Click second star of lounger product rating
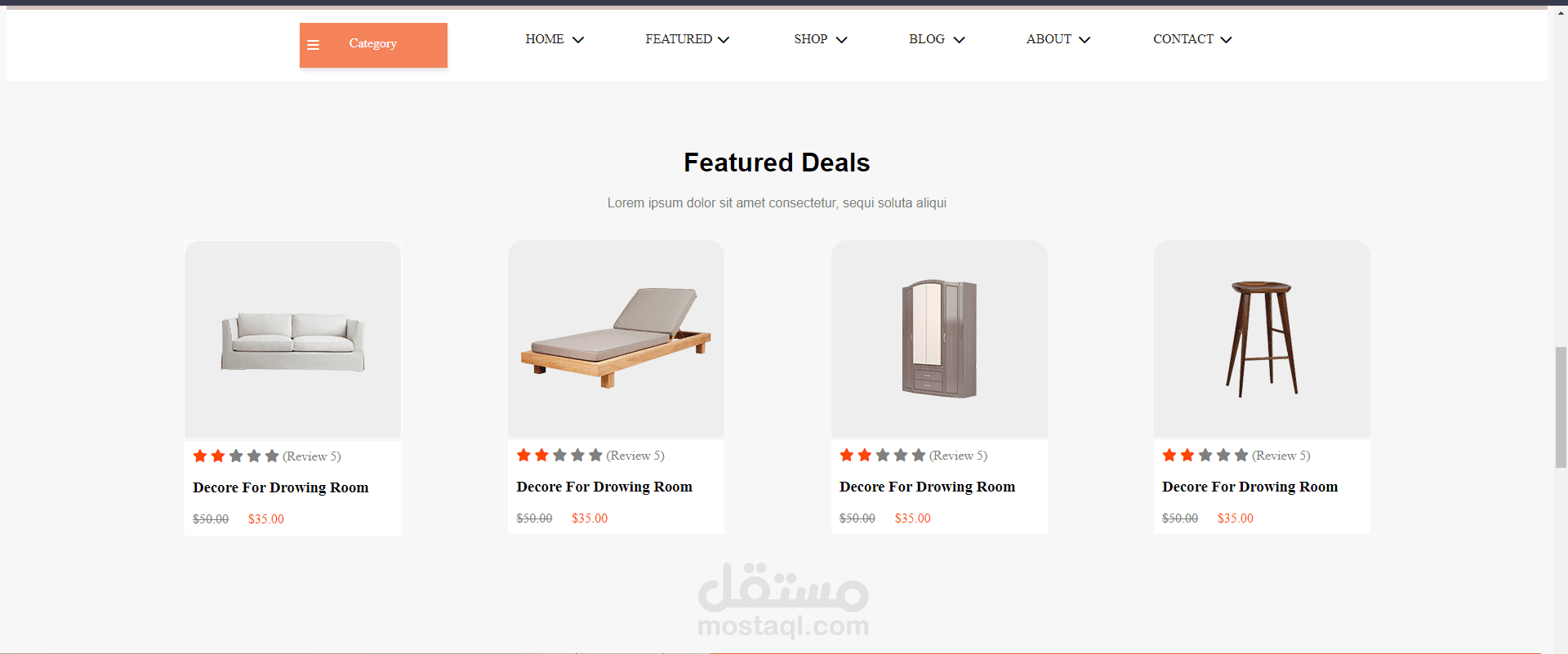The width and height of the screenshot is (1568, 654). pyautogui.click(x=541, y=455)
